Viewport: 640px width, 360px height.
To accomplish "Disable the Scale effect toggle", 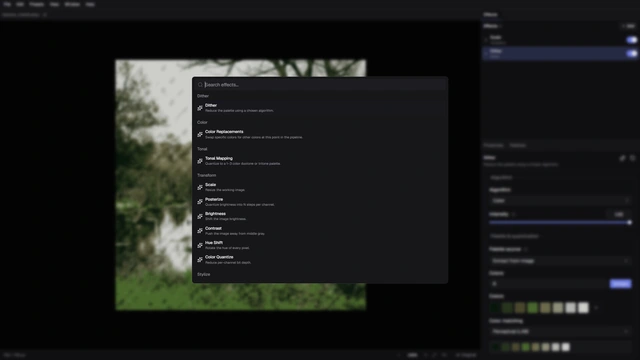I will [631, 40].
